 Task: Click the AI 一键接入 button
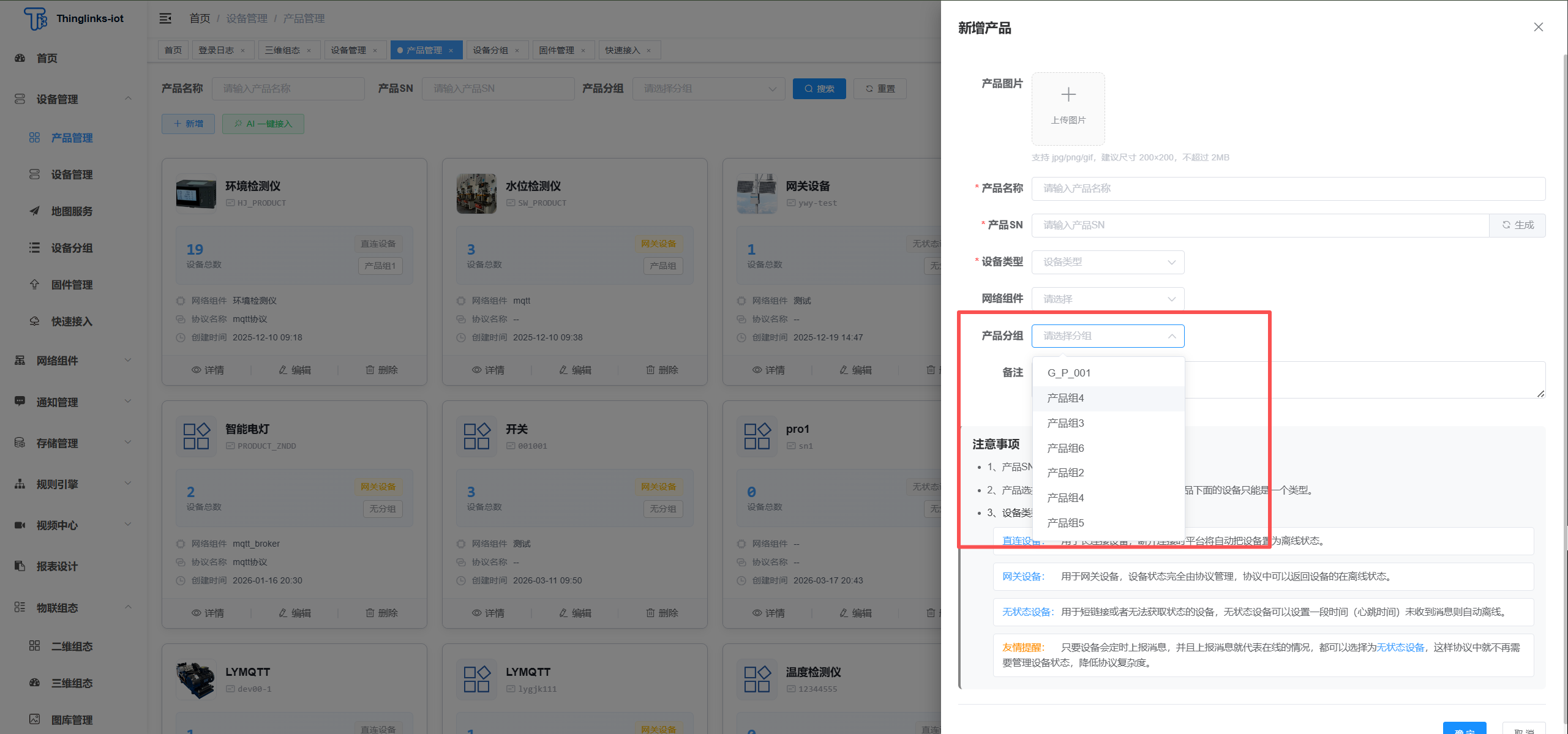click(x=263, y=124)
